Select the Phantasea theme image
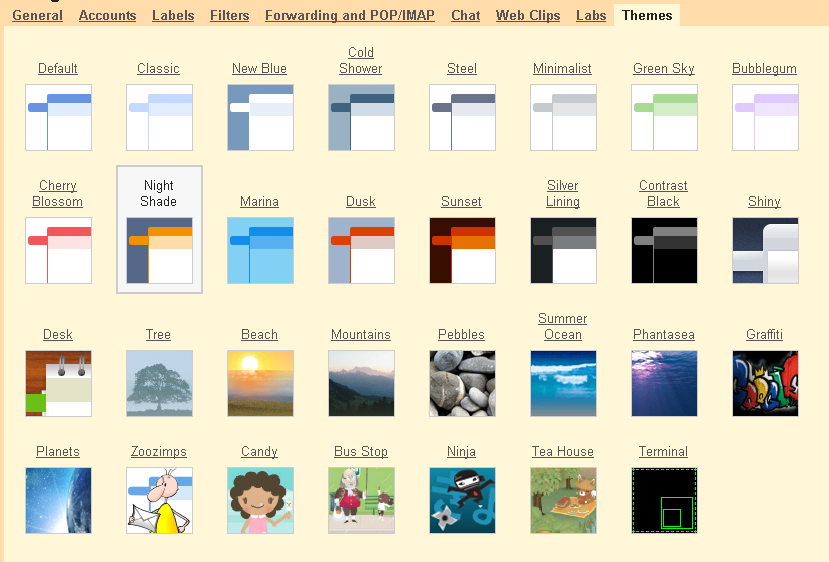Screen dimensions: 829x562 coord(665,383)
